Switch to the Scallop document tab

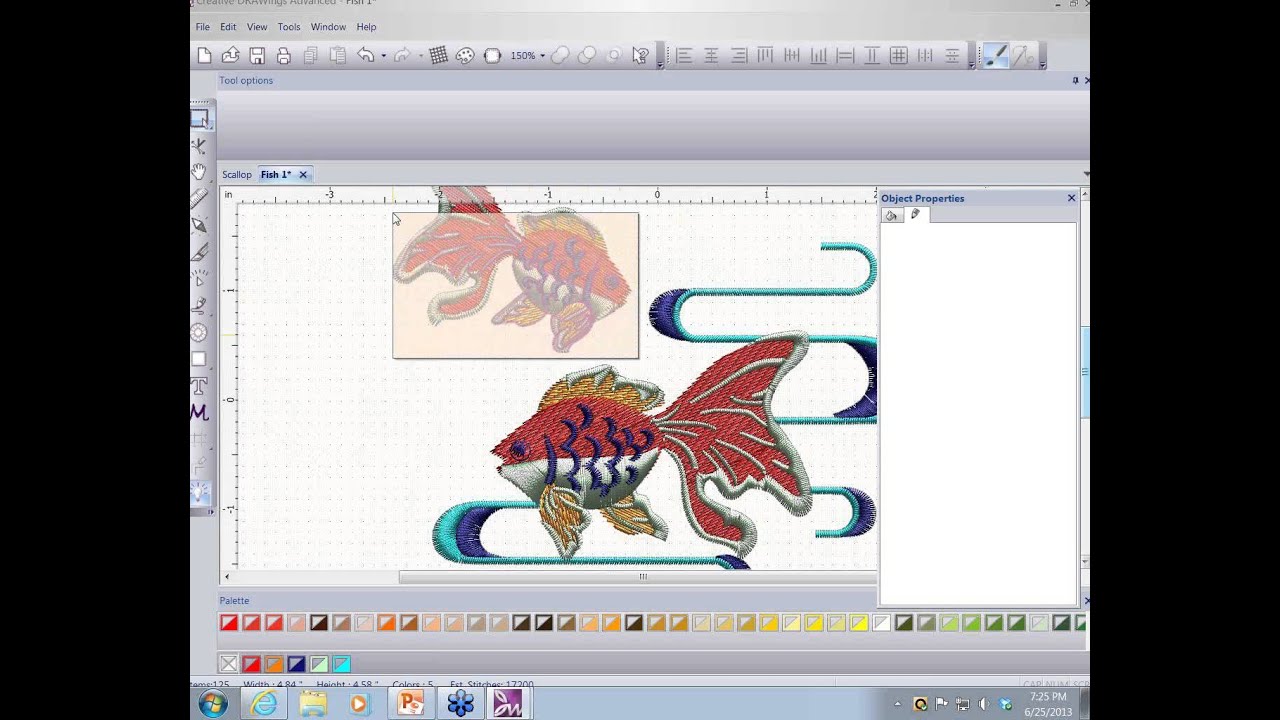(x=237, y=175)
